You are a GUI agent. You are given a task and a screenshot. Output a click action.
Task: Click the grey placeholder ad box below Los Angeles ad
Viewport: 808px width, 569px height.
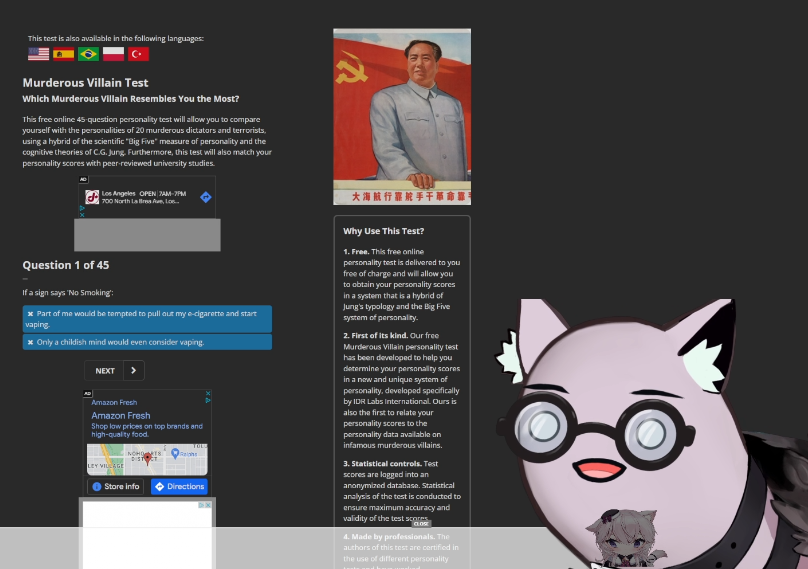coord(147,235)
